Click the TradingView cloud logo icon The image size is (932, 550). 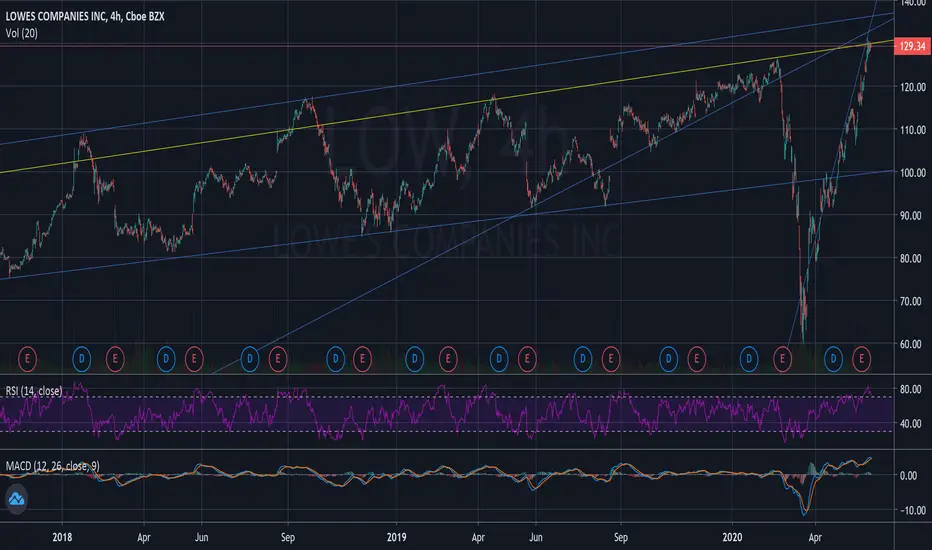click(16, 499)
